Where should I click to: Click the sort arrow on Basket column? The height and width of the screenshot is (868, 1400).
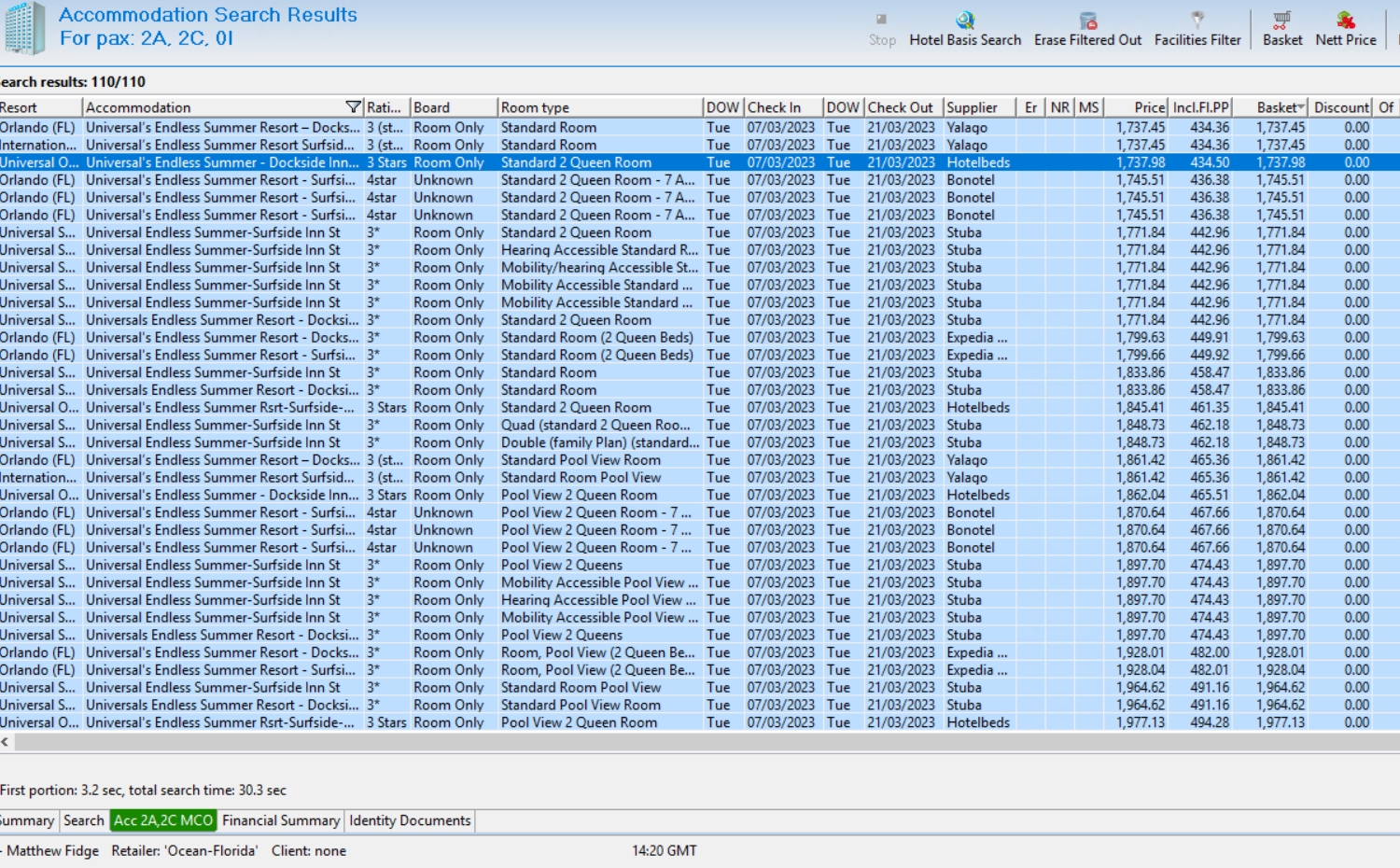coord(1301,107)
